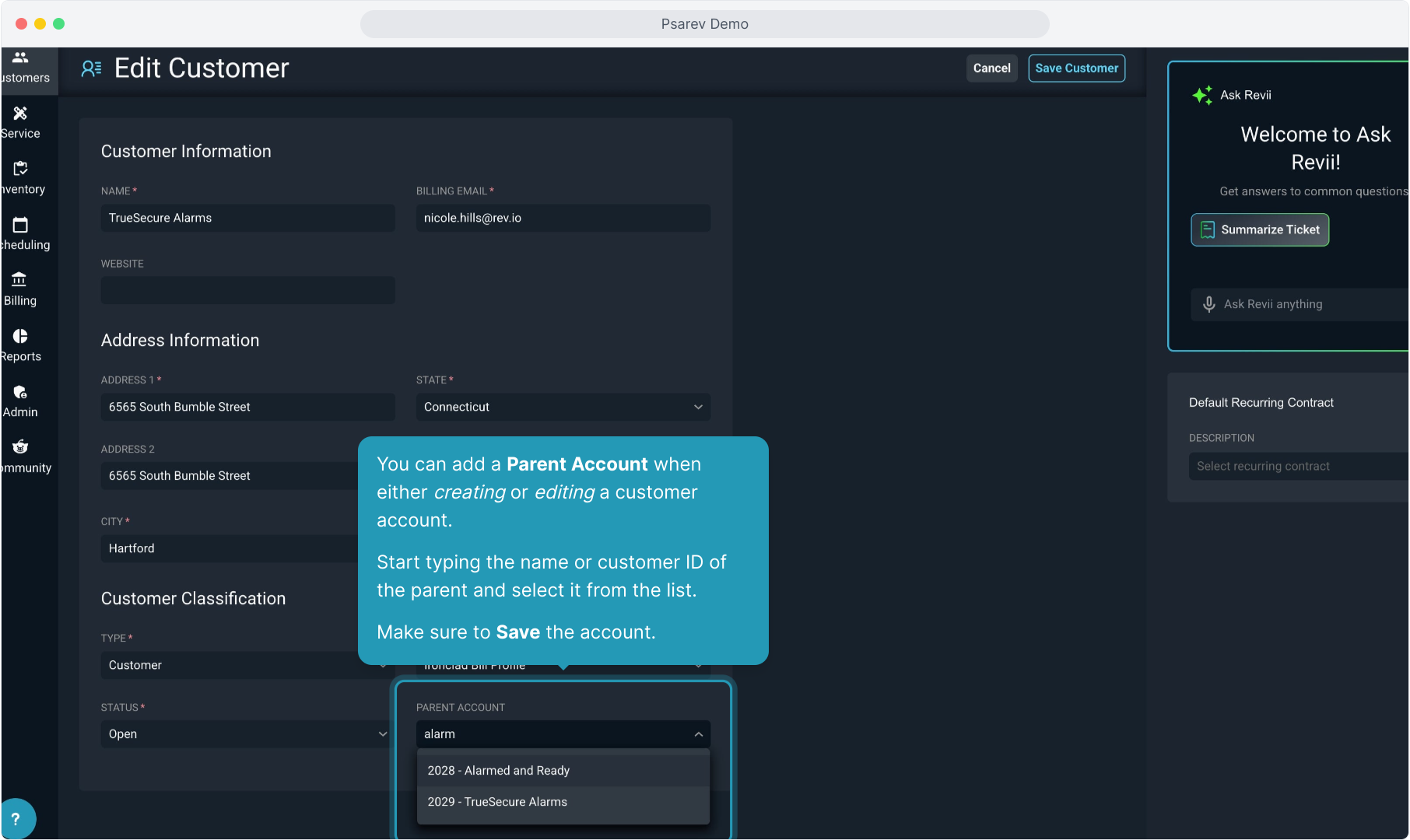Open the Select recurring contract dropdown
Viewport: 1410px width, 840px height.
(x=1298, y=466)
